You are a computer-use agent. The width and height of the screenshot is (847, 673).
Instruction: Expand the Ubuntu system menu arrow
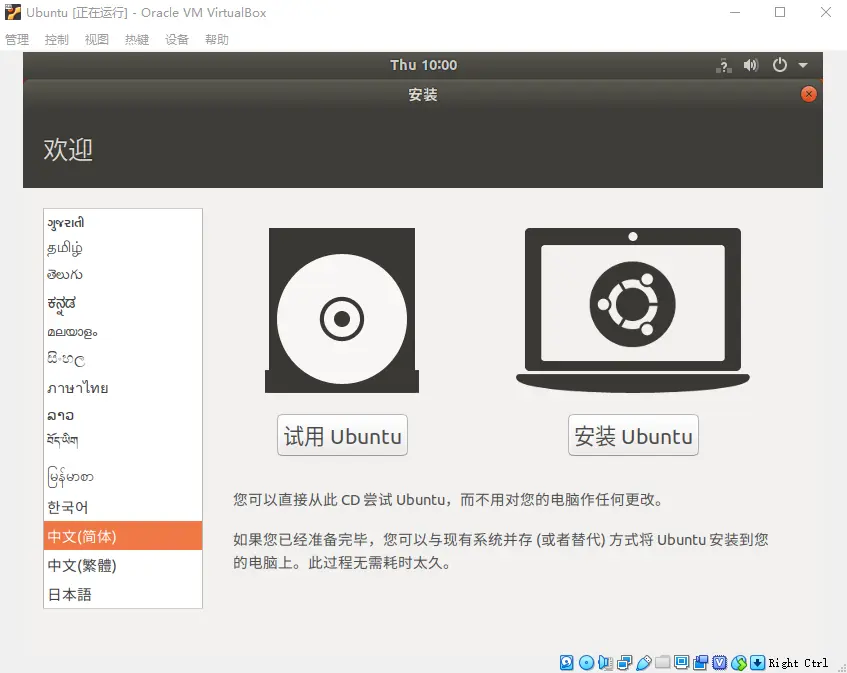tap(803, 65)
